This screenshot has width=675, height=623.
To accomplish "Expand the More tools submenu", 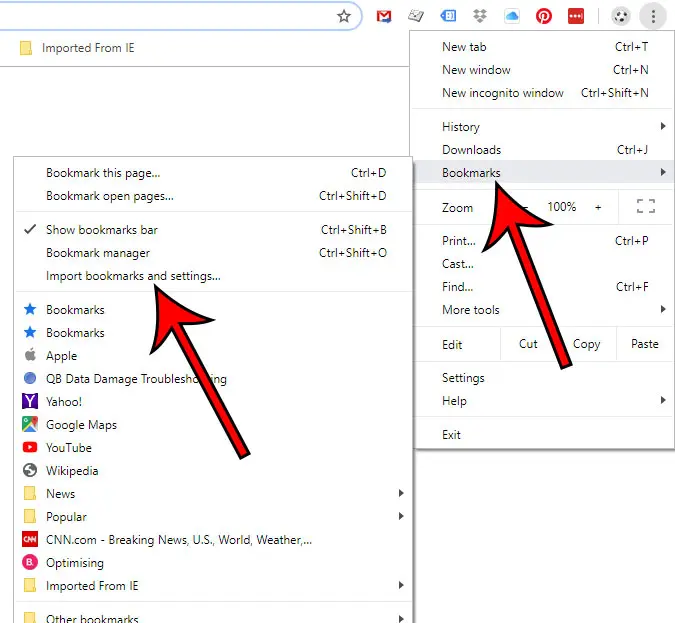I will click(x=470, y=310).
